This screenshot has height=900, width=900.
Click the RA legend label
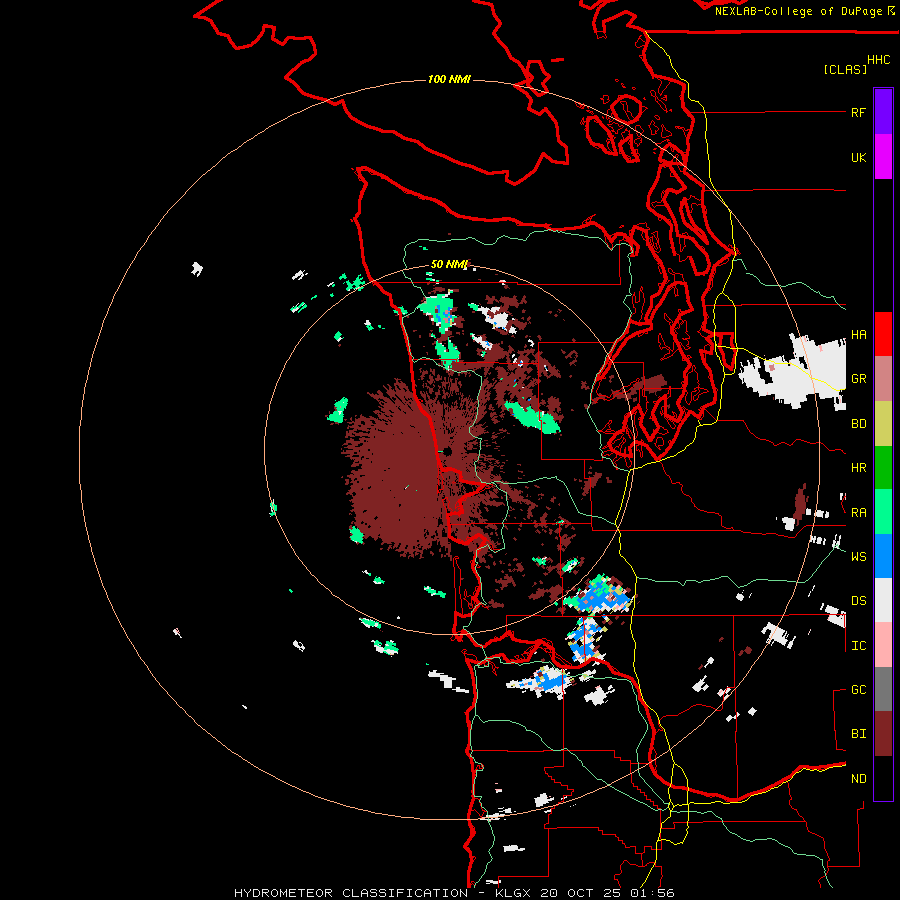[858, 513]
